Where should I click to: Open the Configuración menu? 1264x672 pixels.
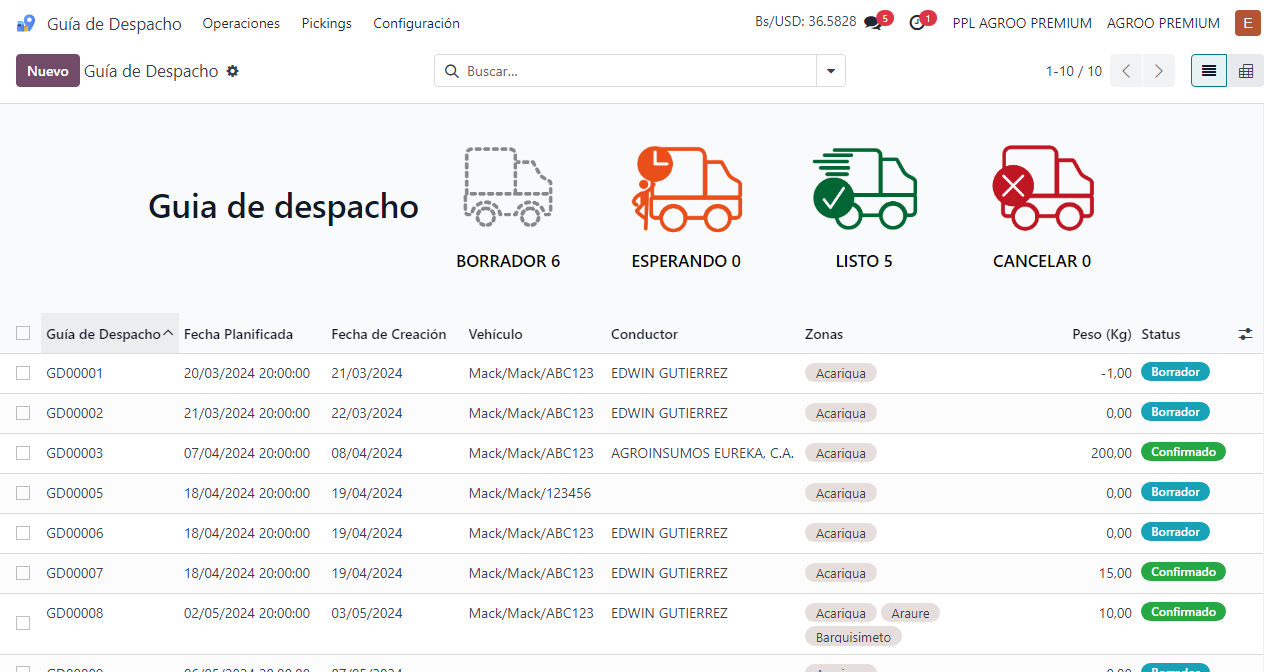(416, 23)
